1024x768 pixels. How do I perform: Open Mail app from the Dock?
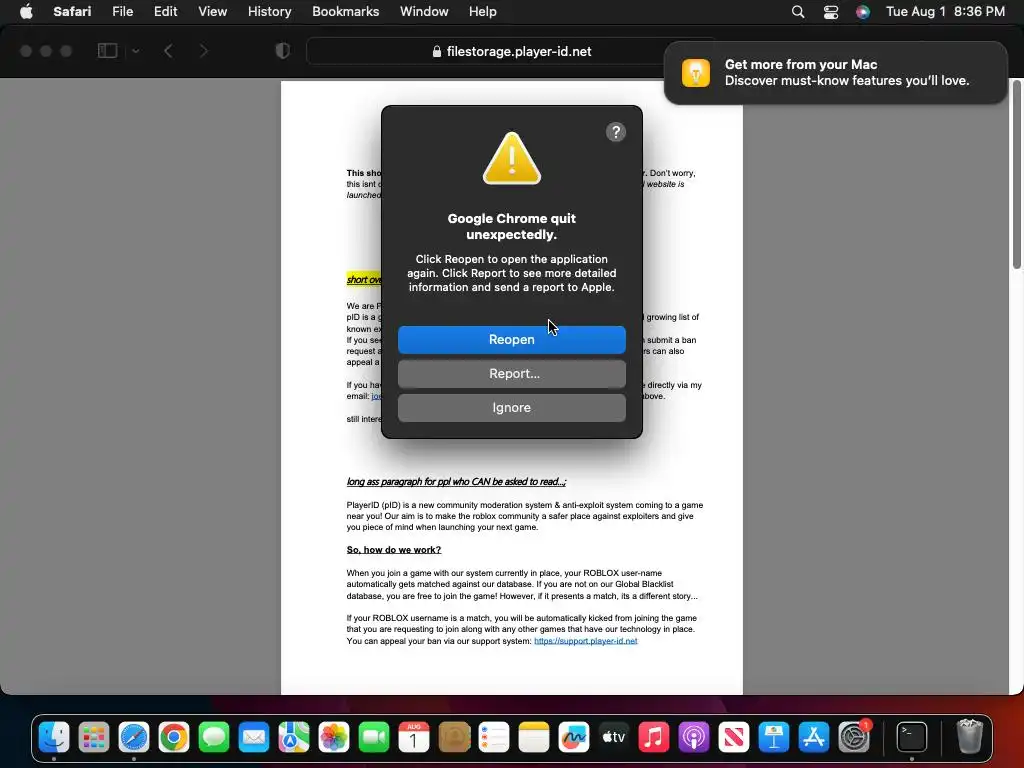(x=254, y=737)
